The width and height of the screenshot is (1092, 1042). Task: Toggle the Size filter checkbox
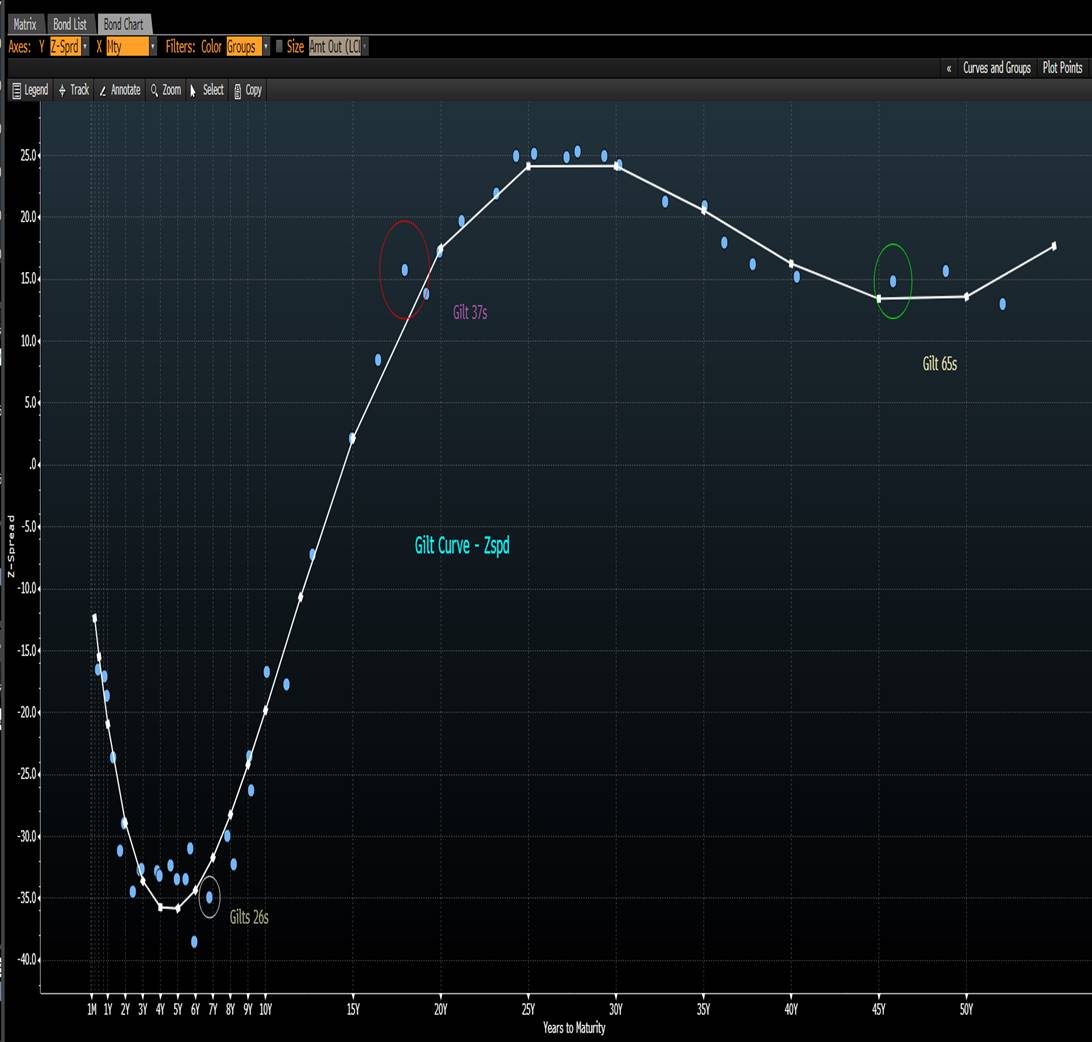(280, 47)
